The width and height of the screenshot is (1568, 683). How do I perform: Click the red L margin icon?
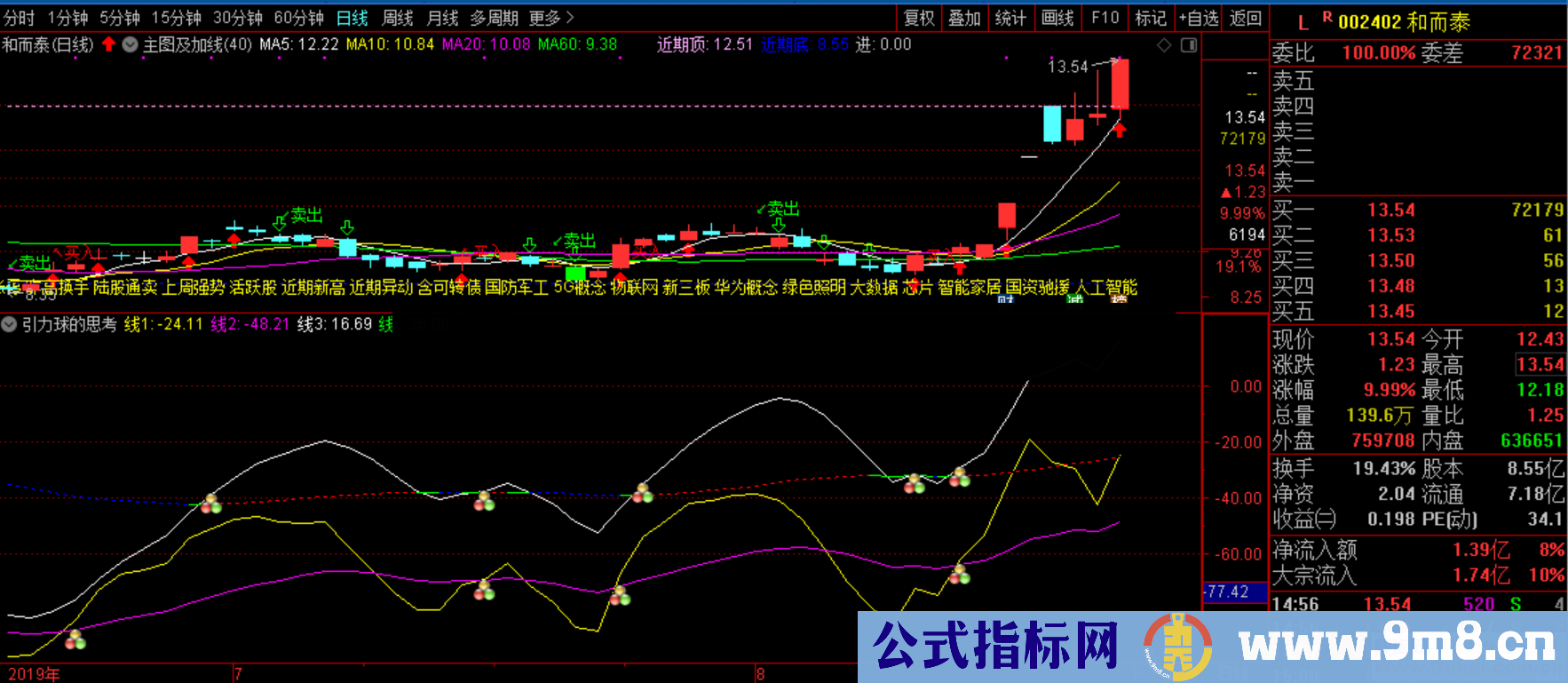1303,23
